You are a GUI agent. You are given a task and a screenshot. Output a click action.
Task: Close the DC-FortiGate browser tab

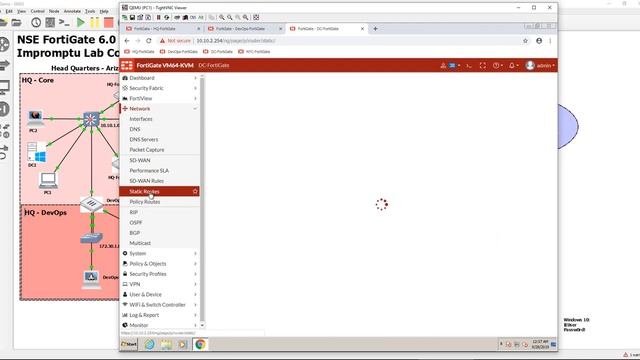(x=362, y=29)
